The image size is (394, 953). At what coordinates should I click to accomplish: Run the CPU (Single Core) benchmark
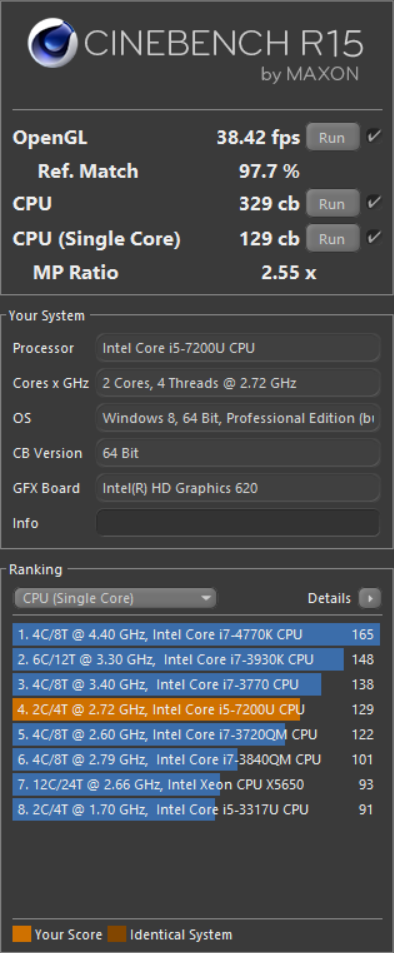pos(332,239)
